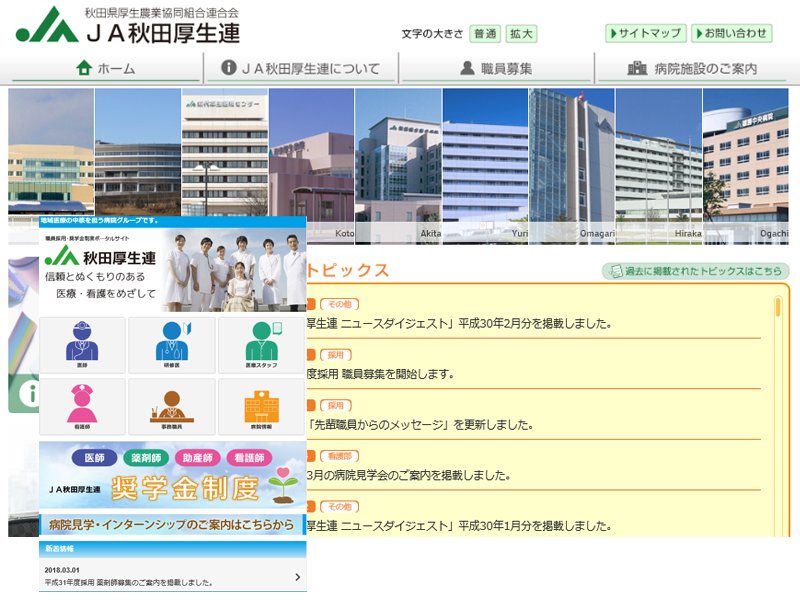Image resolution: width=800 pixels, height=600 pixels.
Task: Select the Yuri hospital photo
Action: [485, 166]
